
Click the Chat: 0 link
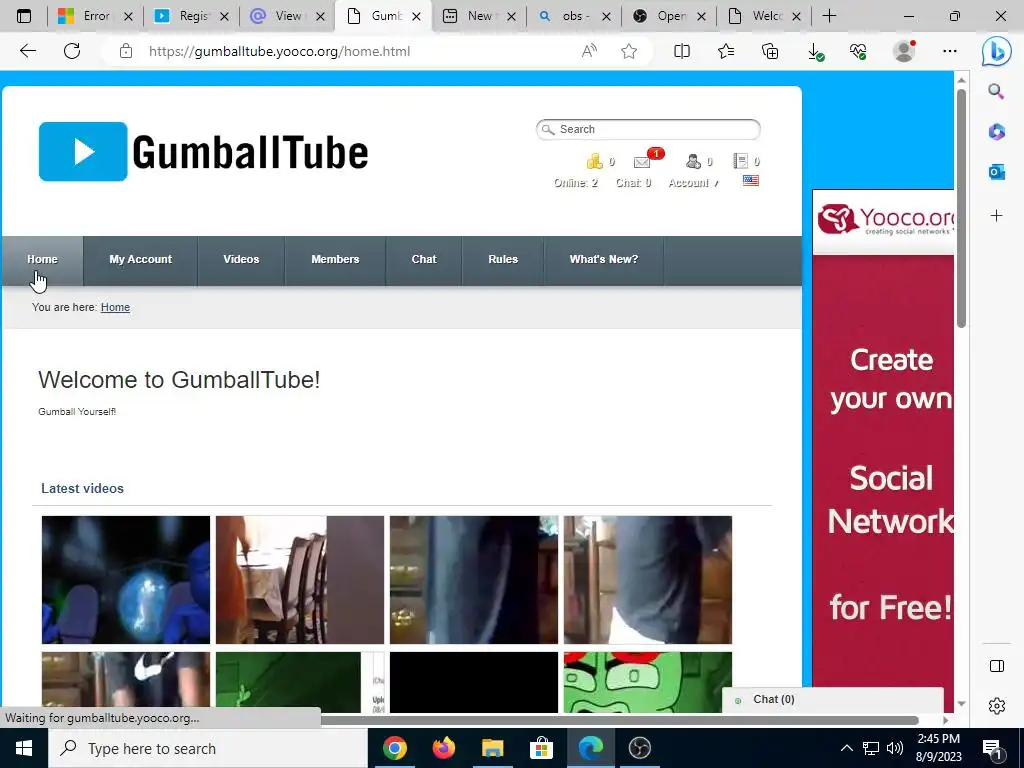click(x=633, y=183)
